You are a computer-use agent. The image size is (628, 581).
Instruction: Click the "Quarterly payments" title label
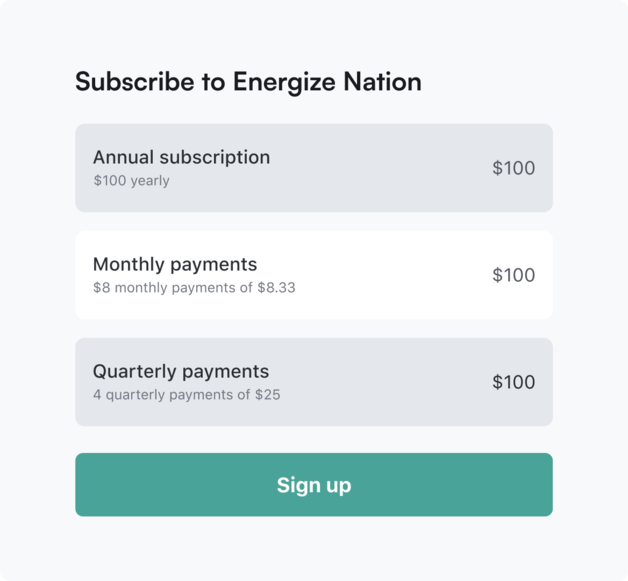(181, 372)
